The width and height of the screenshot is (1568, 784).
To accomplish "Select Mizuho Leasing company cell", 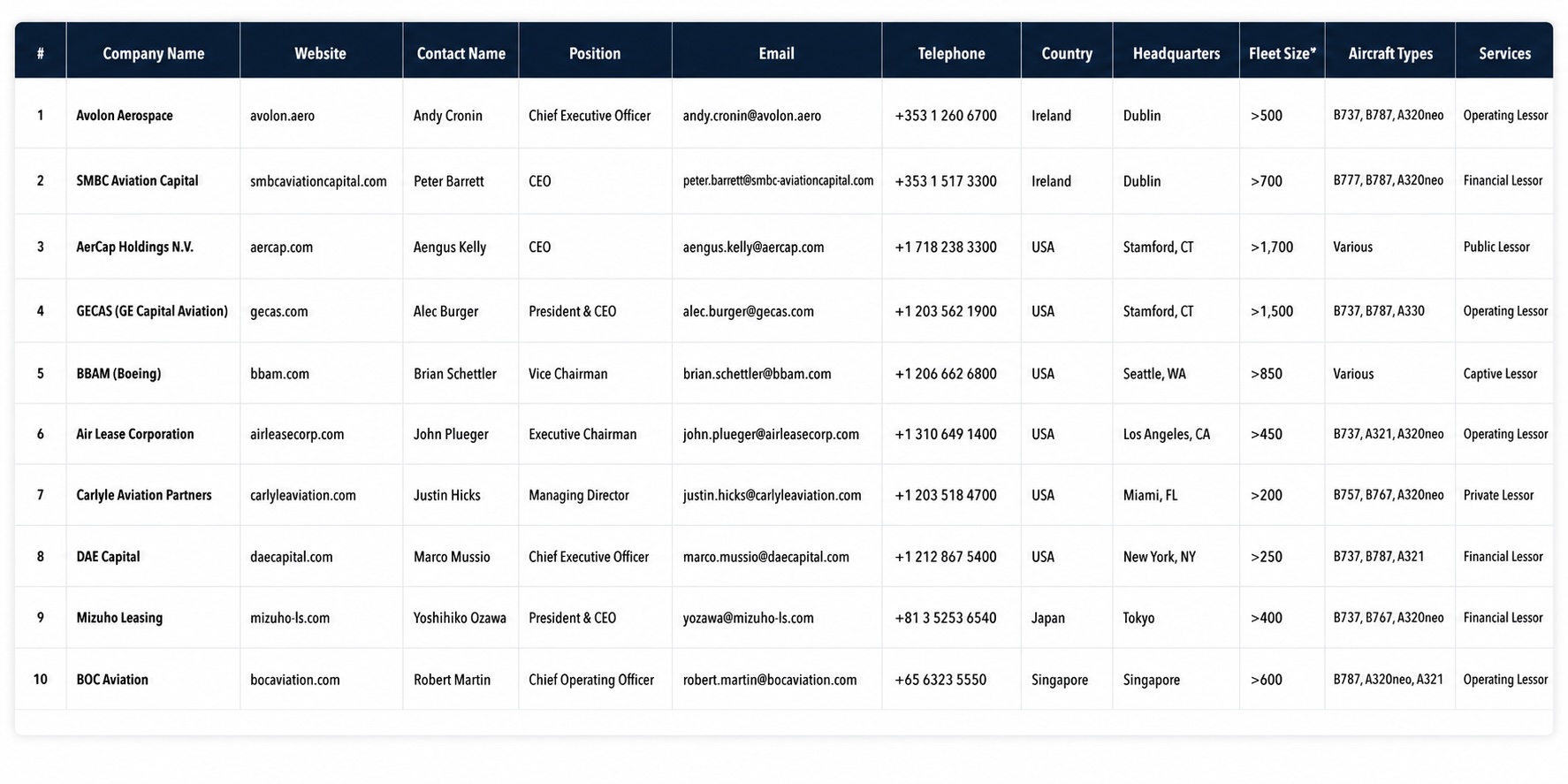I will click(x=119, y=618).
